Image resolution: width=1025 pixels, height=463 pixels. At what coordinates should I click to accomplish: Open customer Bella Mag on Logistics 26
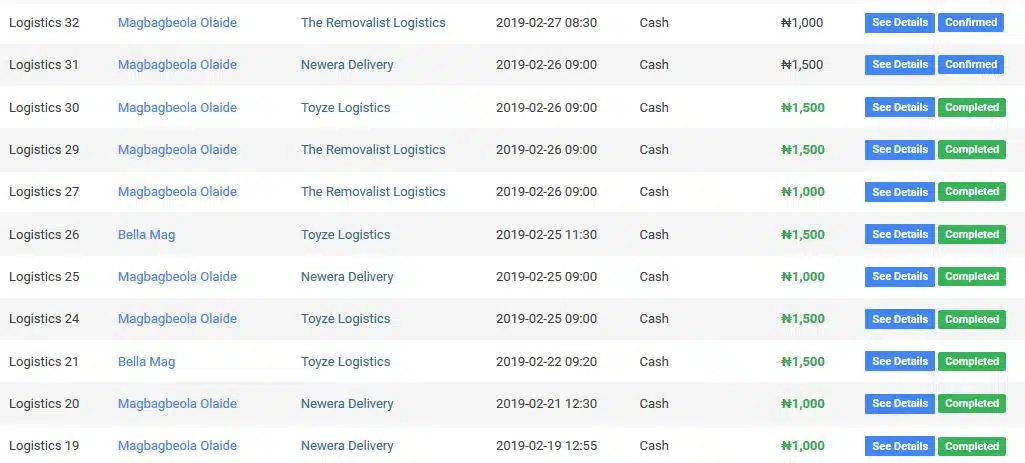tap(146, 234)
